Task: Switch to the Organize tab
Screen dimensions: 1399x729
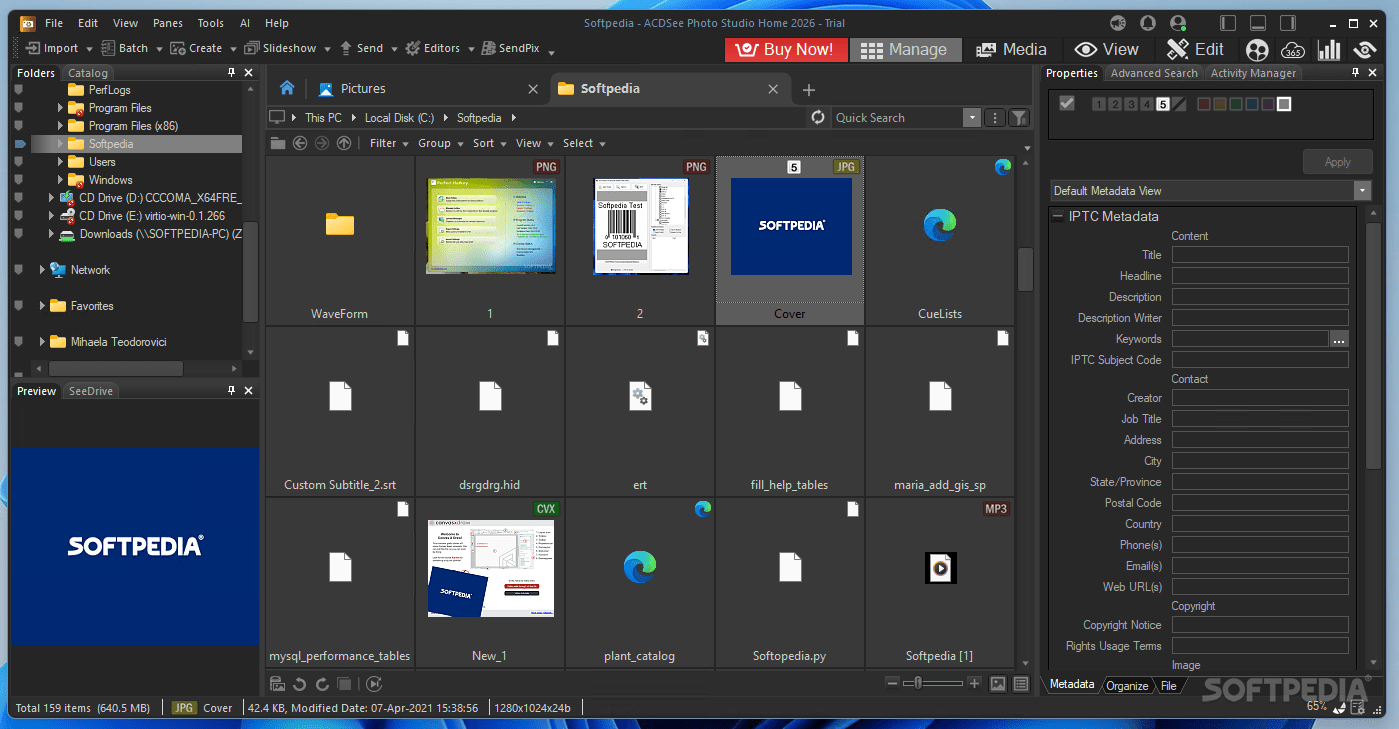Action: [1127, 686]
